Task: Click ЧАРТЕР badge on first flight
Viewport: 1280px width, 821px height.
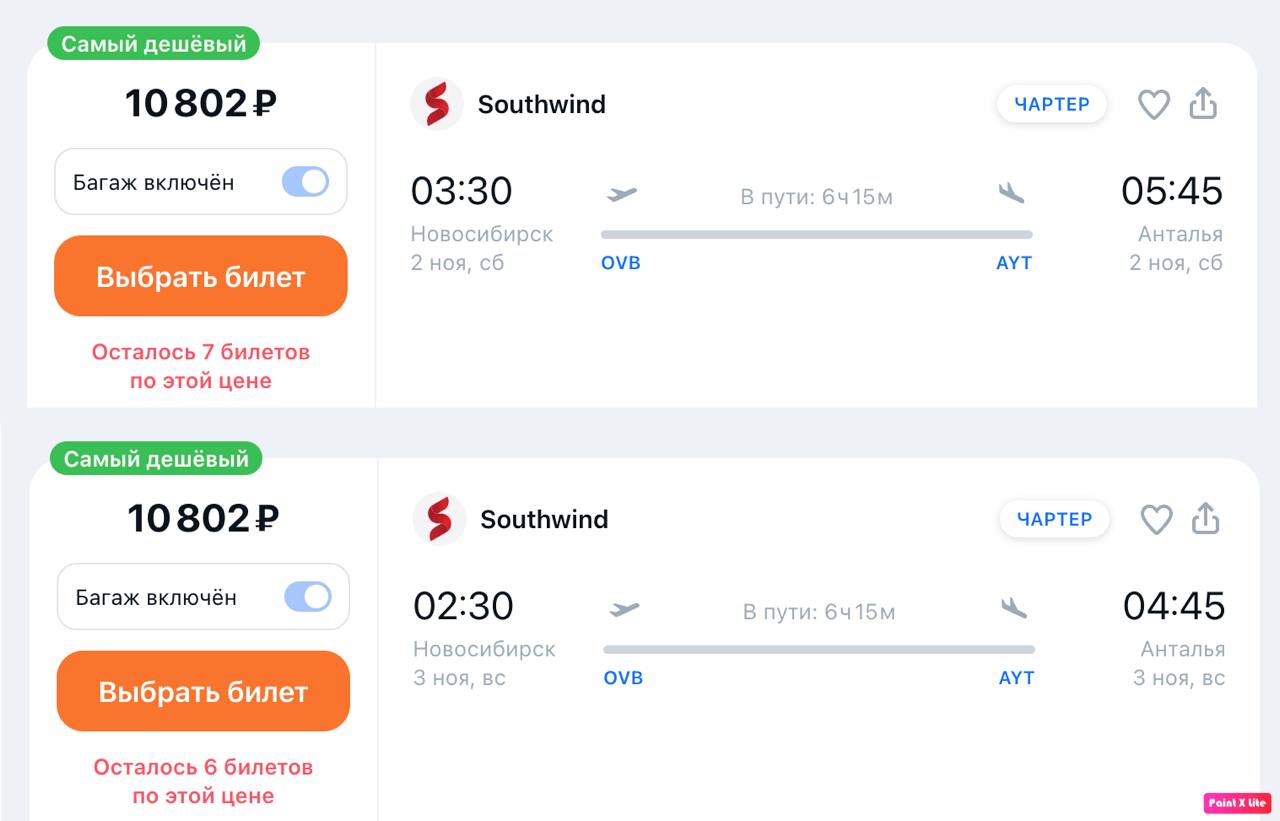Action: [1051, 104]
